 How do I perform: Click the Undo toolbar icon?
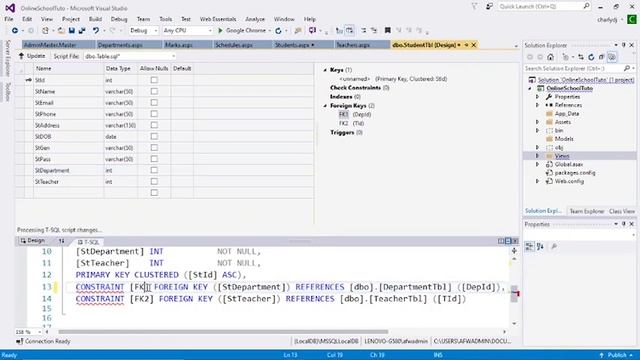pyautogui.click(x=96, y=31)
